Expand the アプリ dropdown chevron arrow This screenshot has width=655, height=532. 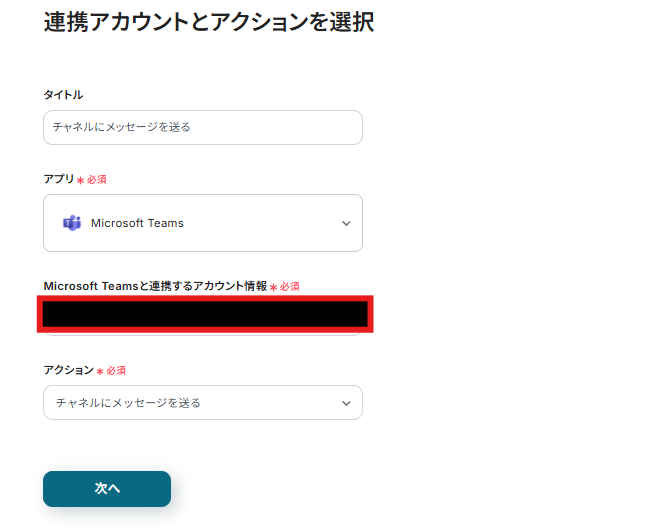tap(346, 223)
